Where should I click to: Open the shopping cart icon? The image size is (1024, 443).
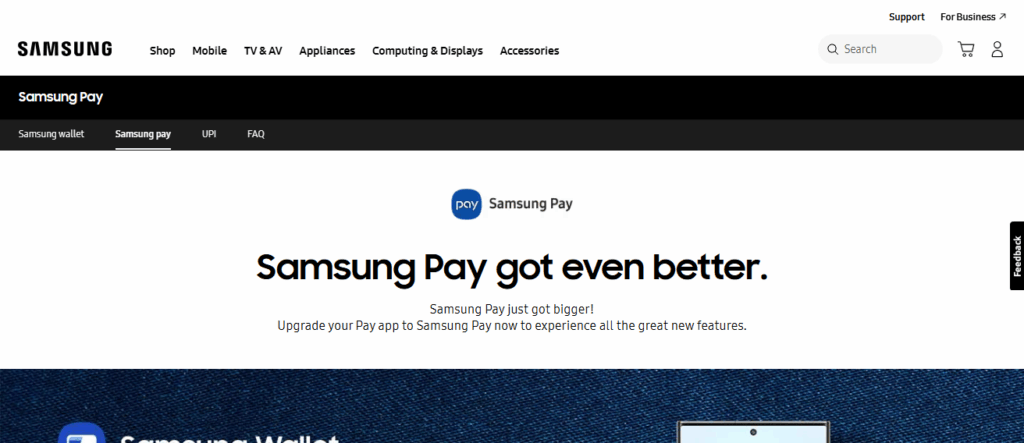966,49
